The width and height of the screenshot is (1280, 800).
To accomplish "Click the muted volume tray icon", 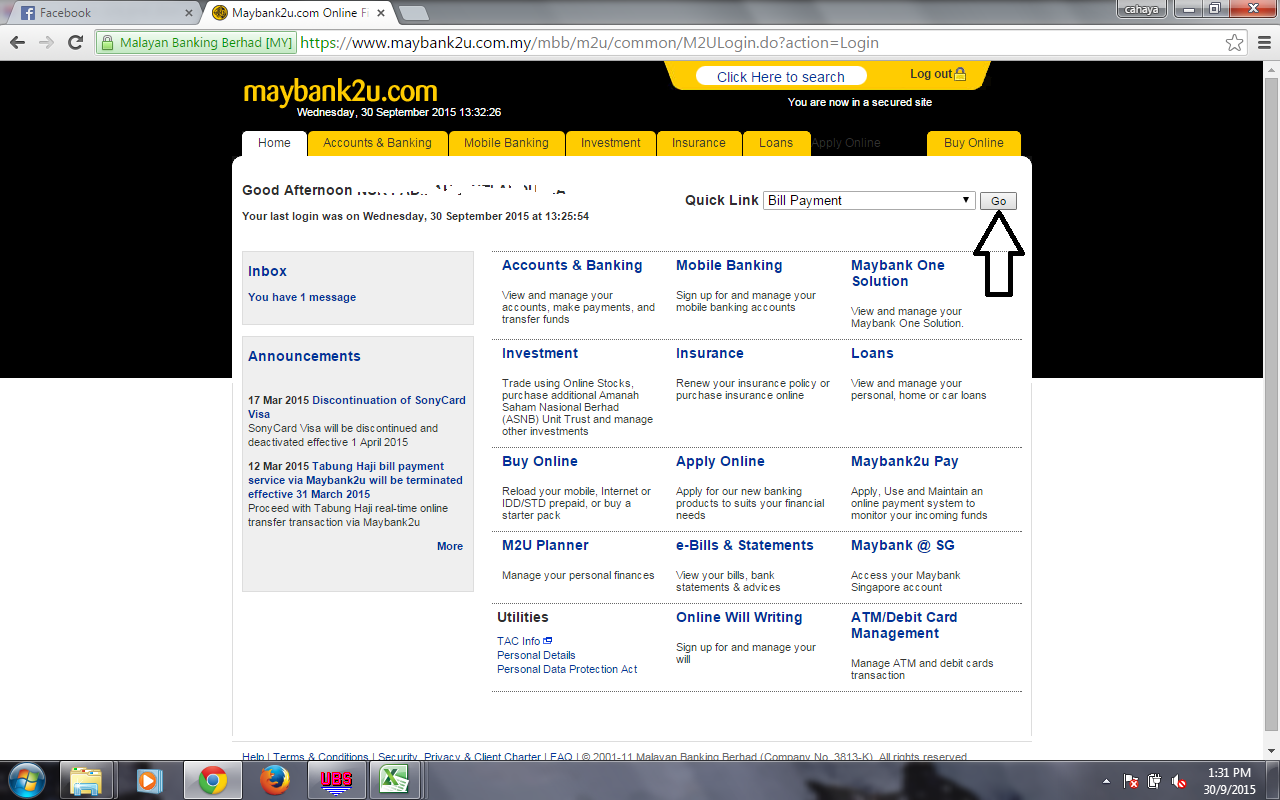I will click(1179, 781).
